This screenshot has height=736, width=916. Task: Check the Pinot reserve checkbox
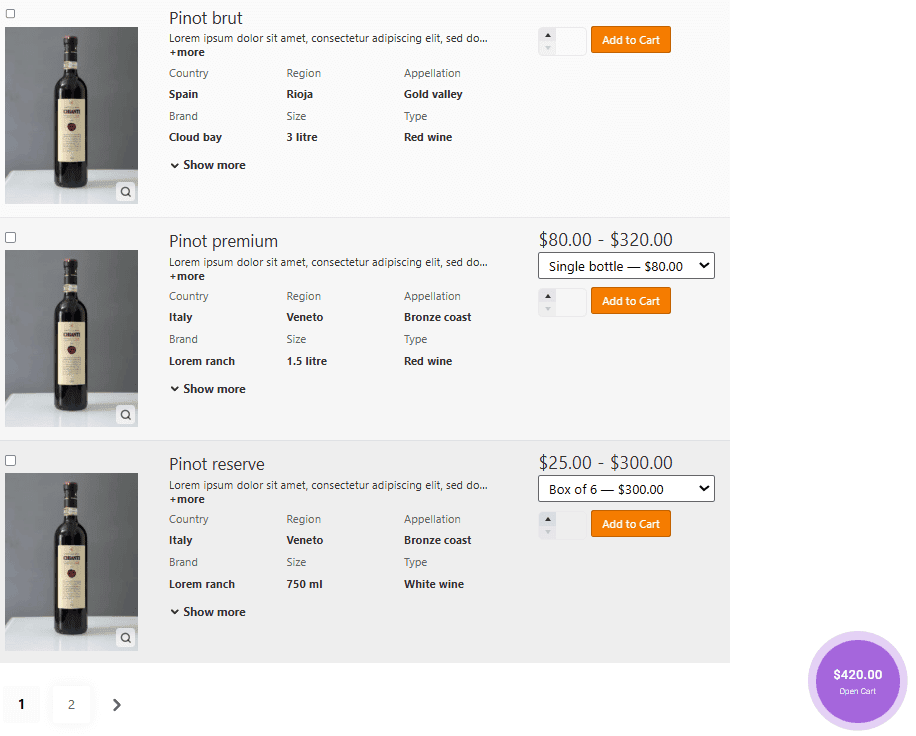(11, 460)
